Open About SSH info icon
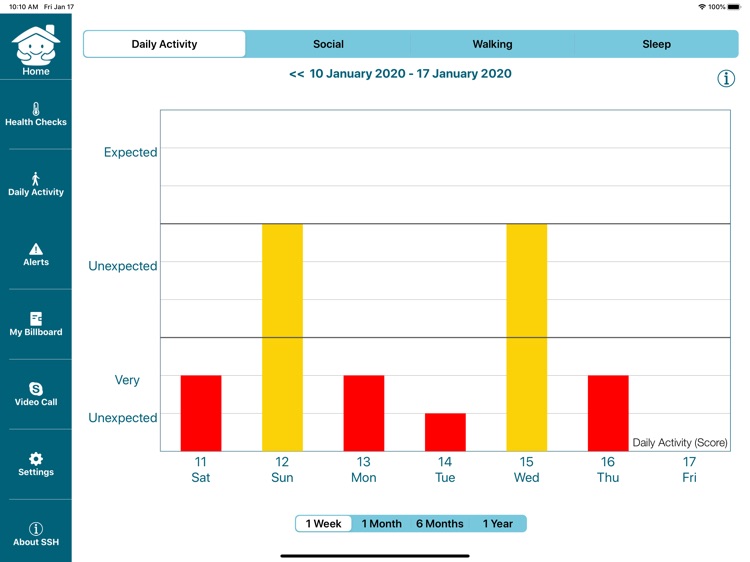Image resolution: width=750 pixels, height=562 pixels. 36,529
